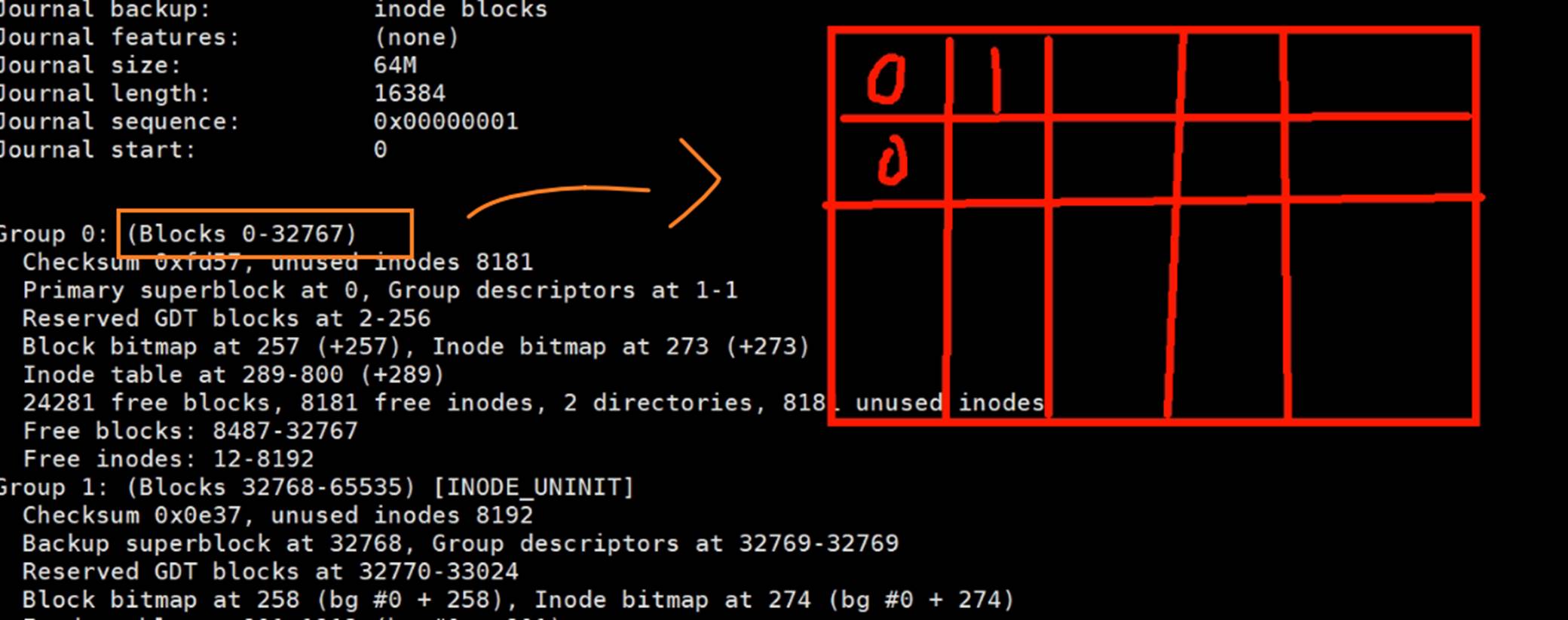Click the "[INODE_UNINIT]" flag on Group 1
The height and width of the screenshot is (620, 1568).
pyautogui.click(x=533, y=487)
